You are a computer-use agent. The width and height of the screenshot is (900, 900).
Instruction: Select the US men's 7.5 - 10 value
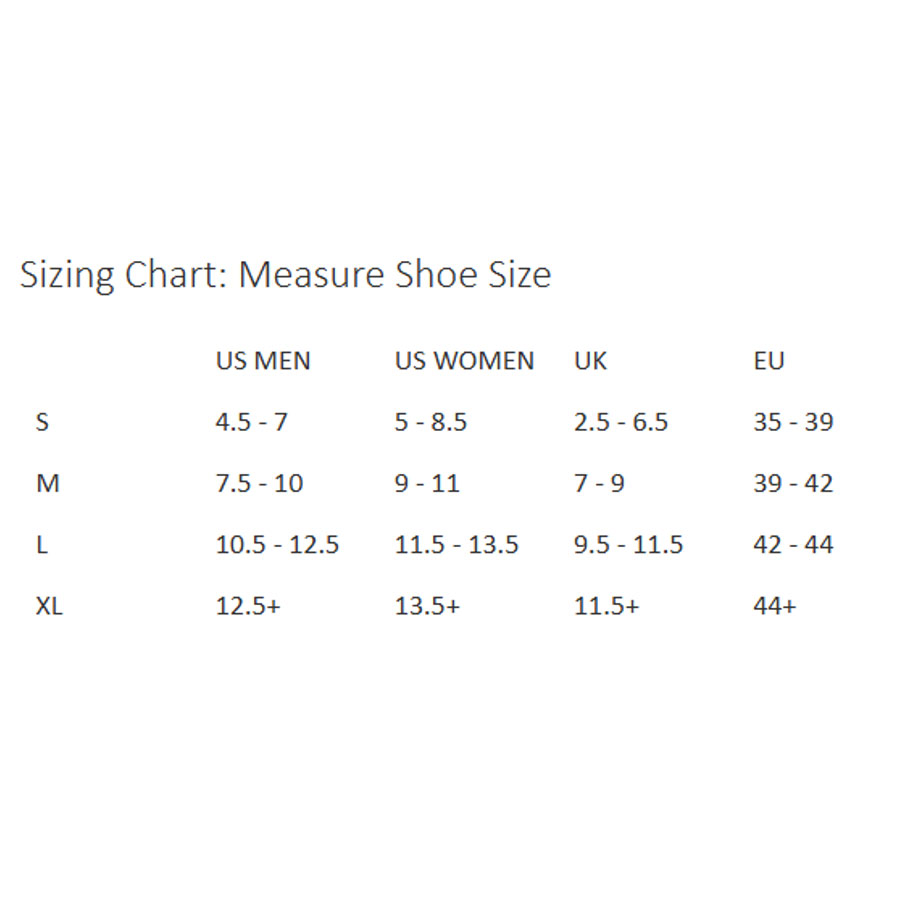(x=259, y=484)
